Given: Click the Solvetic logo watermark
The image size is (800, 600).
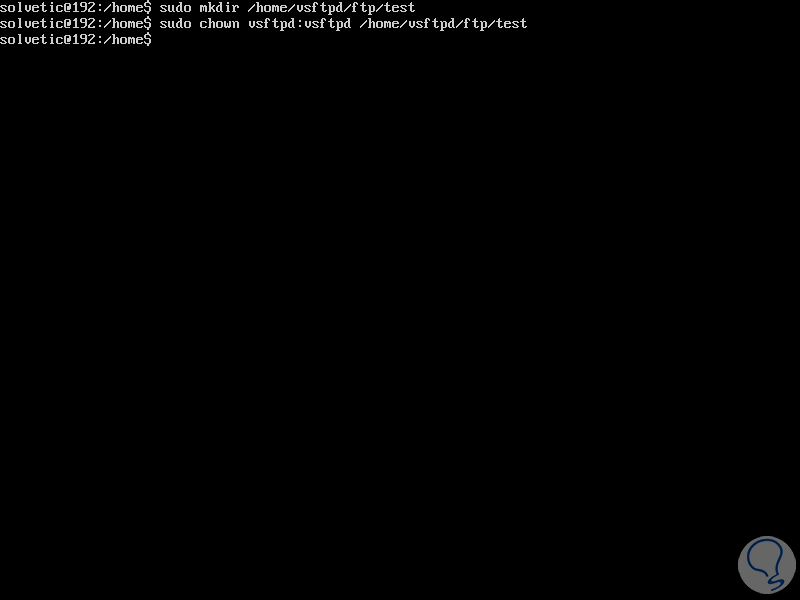Looking at the screenshot, I should [766, 565].
